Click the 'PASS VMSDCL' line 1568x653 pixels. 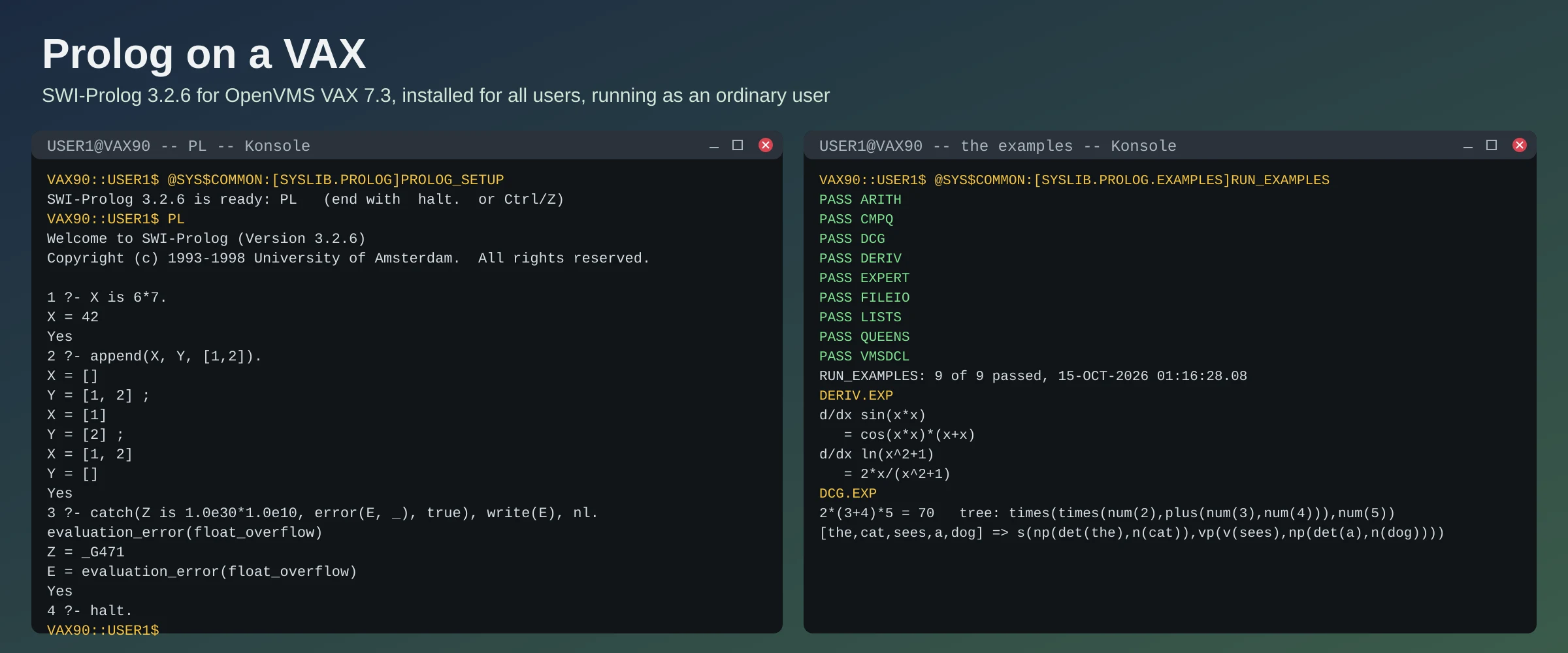coord(864,356)
